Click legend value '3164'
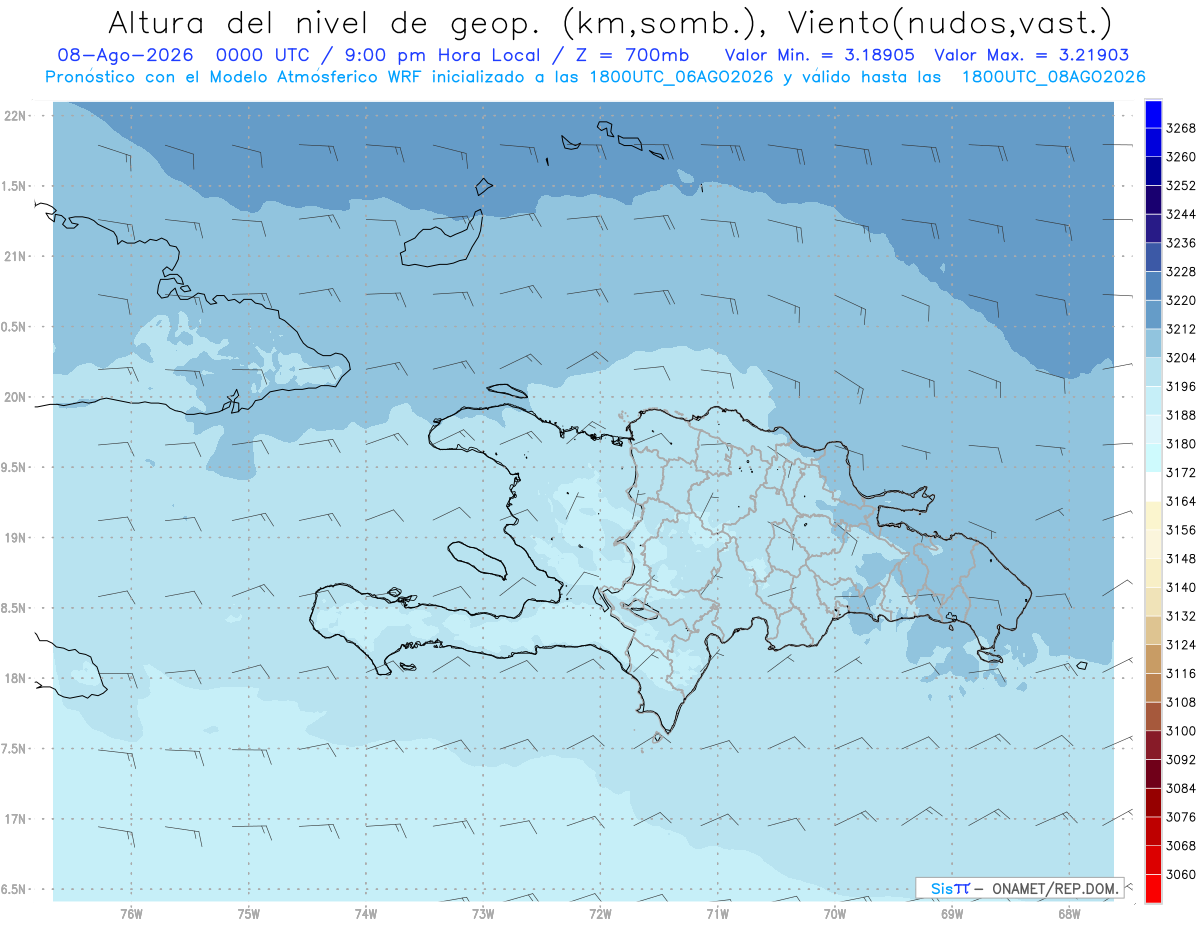The width and height of the screenshot is (1200, 927). (1181, 501)
